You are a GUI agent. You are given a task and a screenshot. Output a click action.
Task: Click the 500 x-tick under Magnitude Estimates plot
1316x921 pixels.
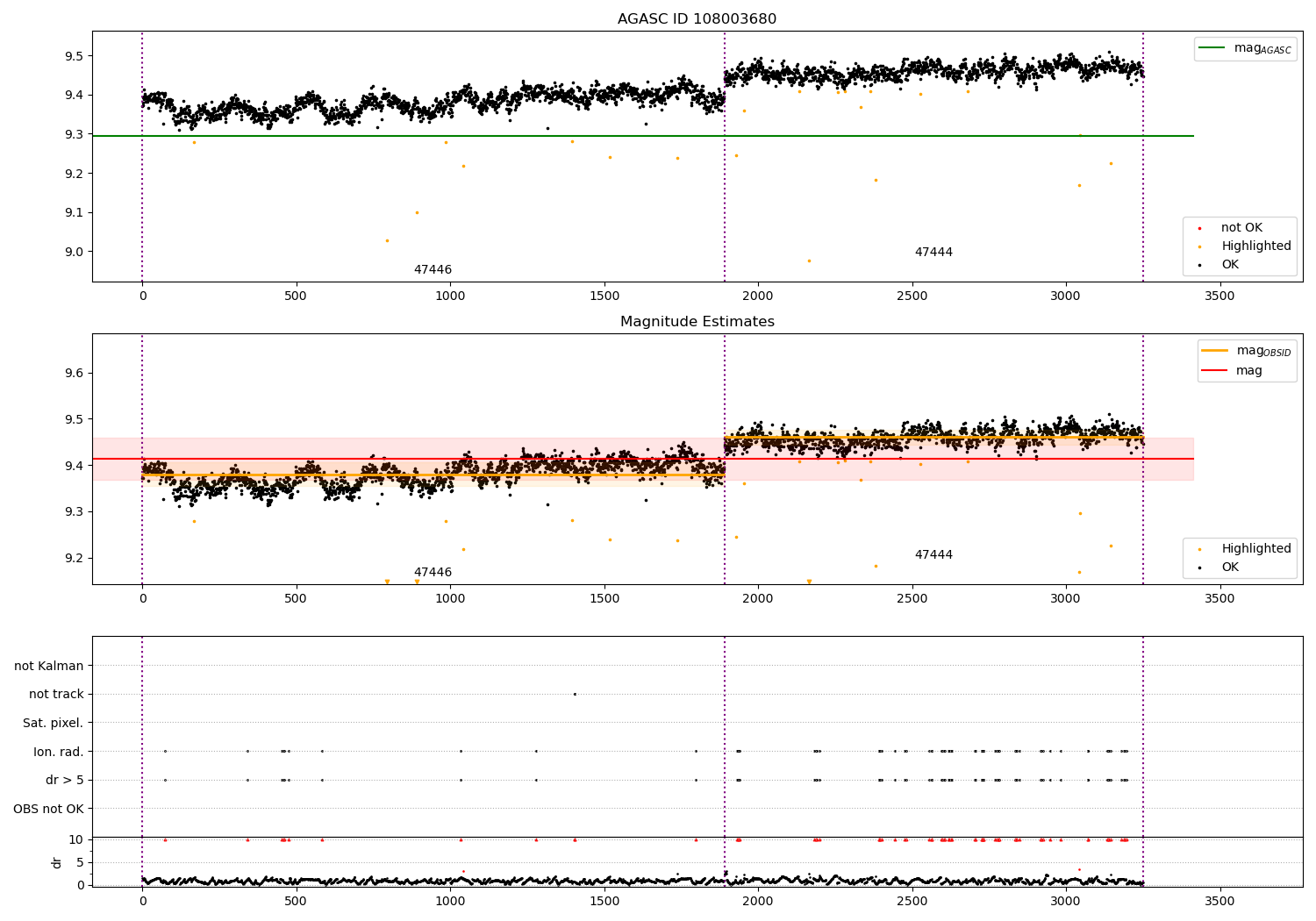pos(297,599)
